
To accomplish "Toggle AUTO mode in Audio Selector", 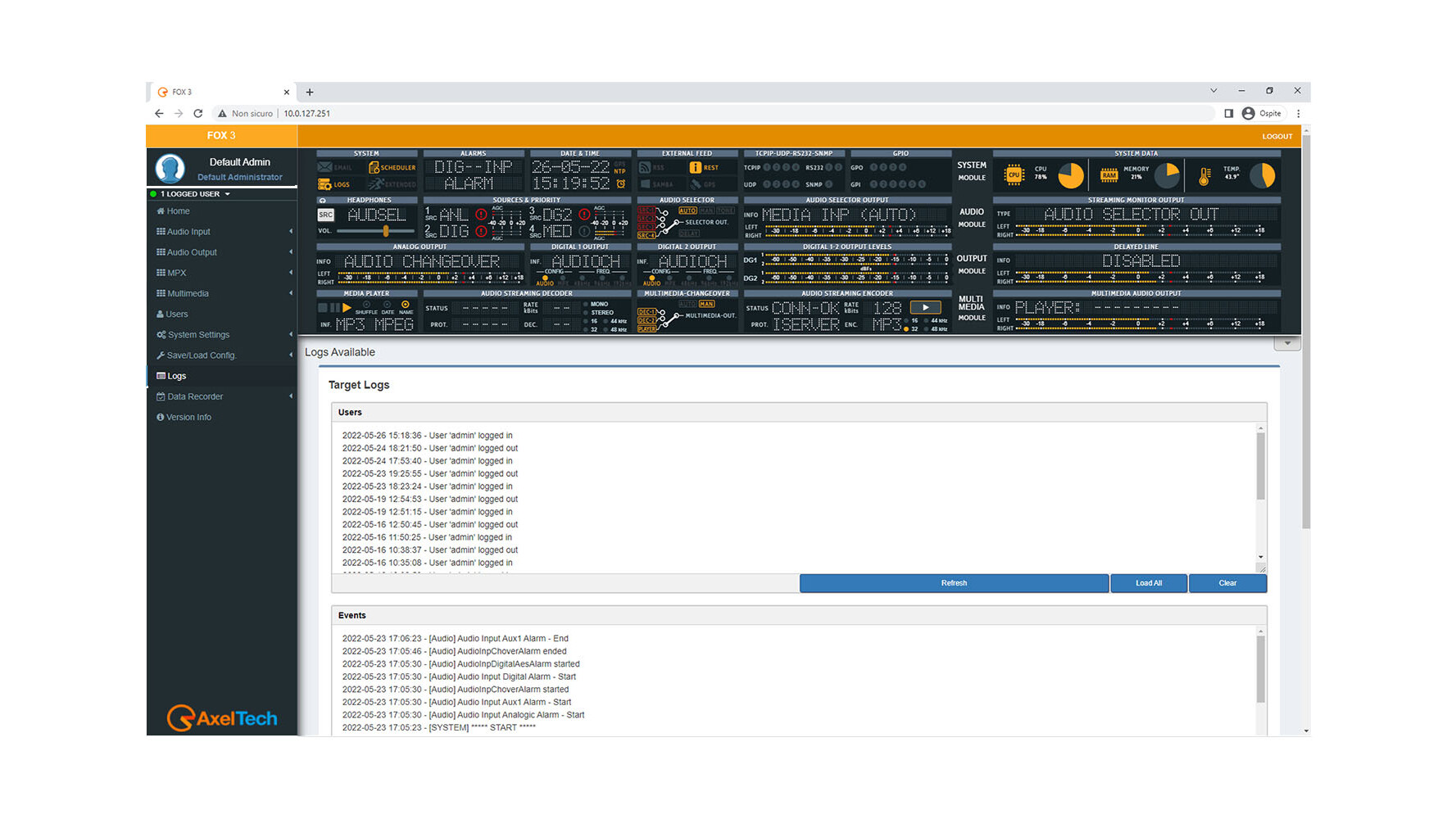I will (x=687, y=211).
